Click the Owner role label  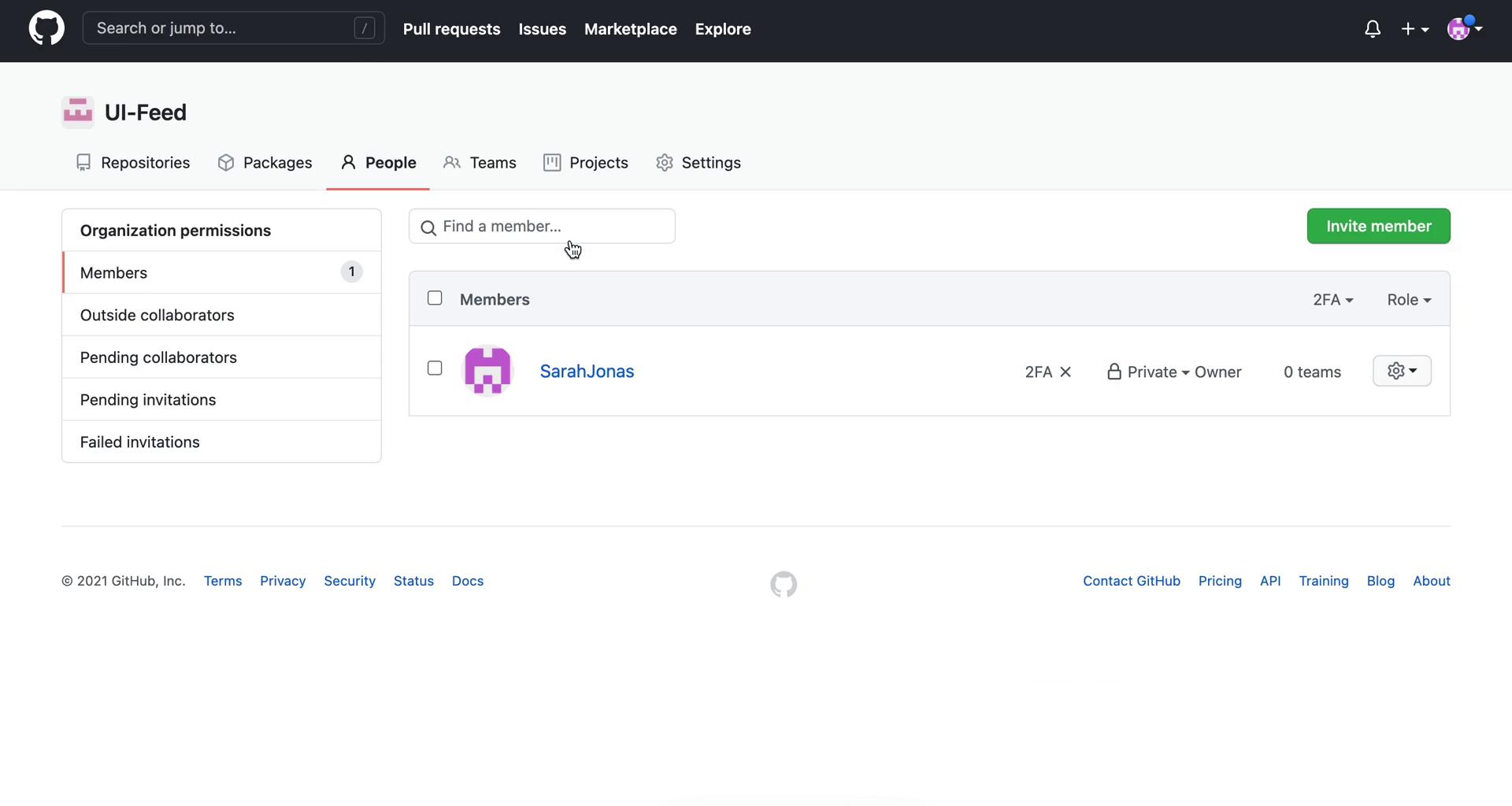[1217, 372]
